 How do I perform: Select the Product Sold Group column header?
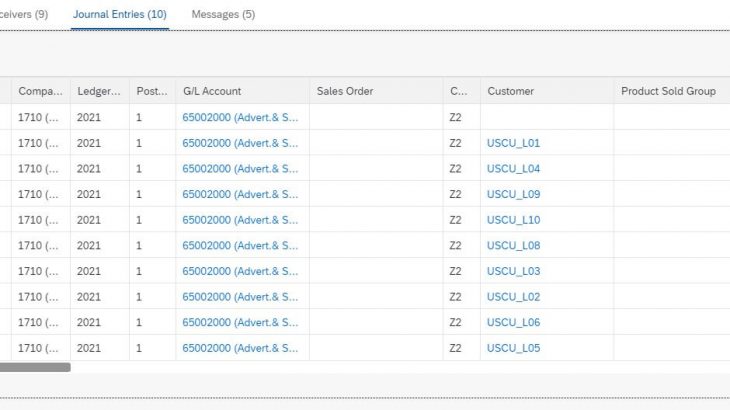[668, 91]
